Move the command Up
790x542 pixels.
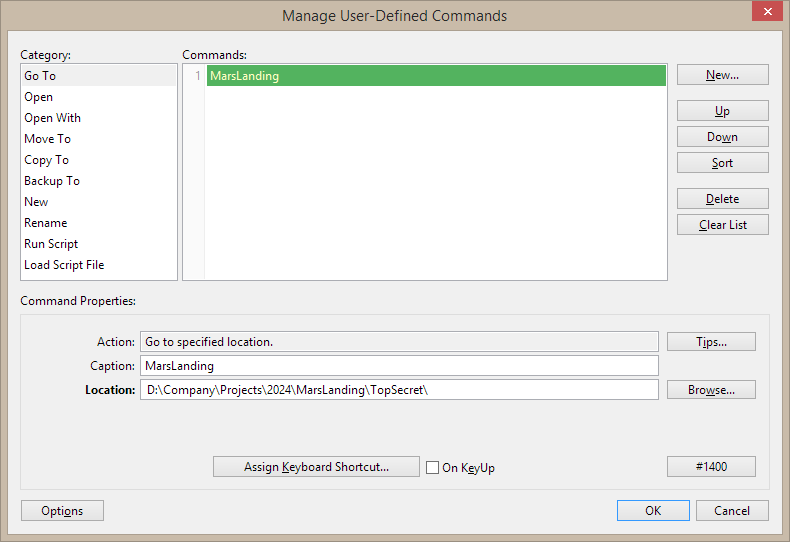point(722,111)
